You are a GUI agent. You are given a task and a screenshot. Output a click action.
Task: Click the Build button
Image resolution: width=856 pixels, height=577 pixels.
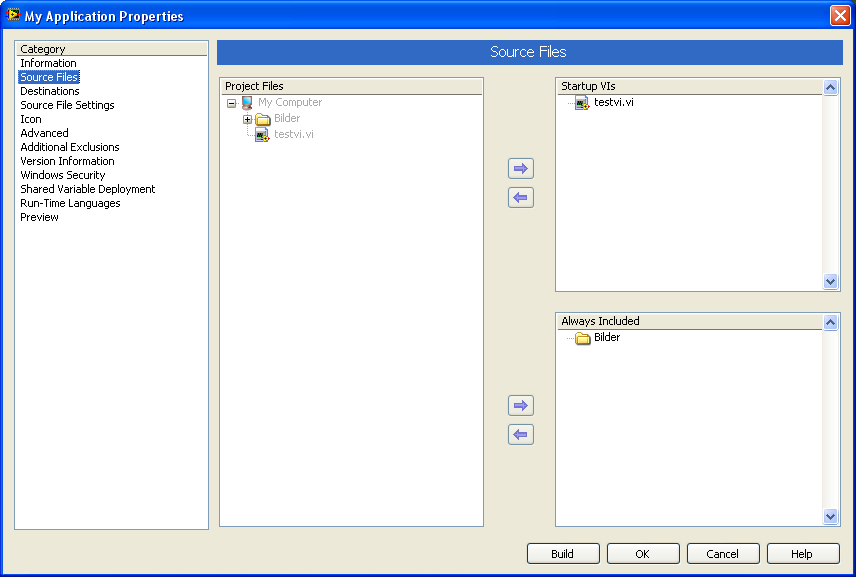tap(563, 554)
